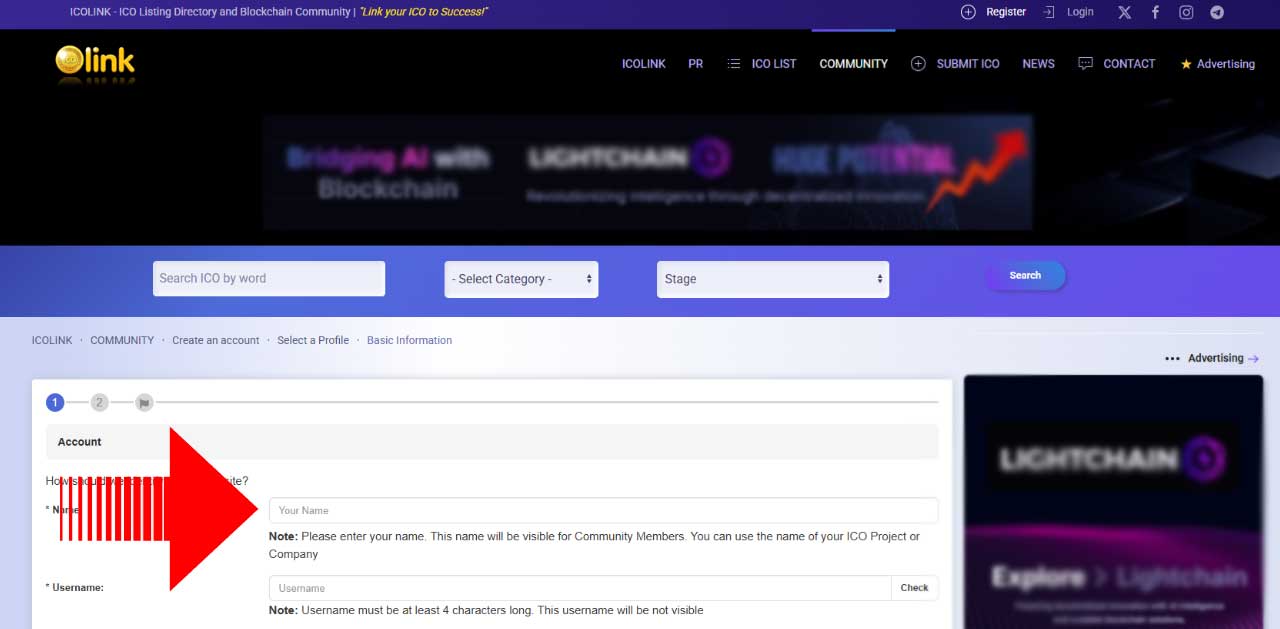The height and width of the screenshot is (629, 1280).
Task: Switch to the COMMUNITY menu item
Action: tap(853, 63)
